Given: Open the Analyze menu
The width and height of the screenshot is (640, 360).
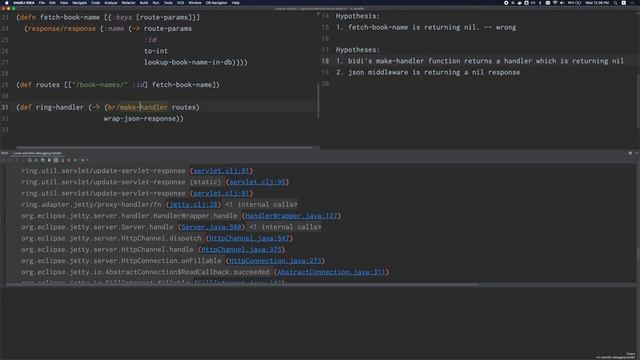Looking at the screenshot, I should tap(111, 3).
